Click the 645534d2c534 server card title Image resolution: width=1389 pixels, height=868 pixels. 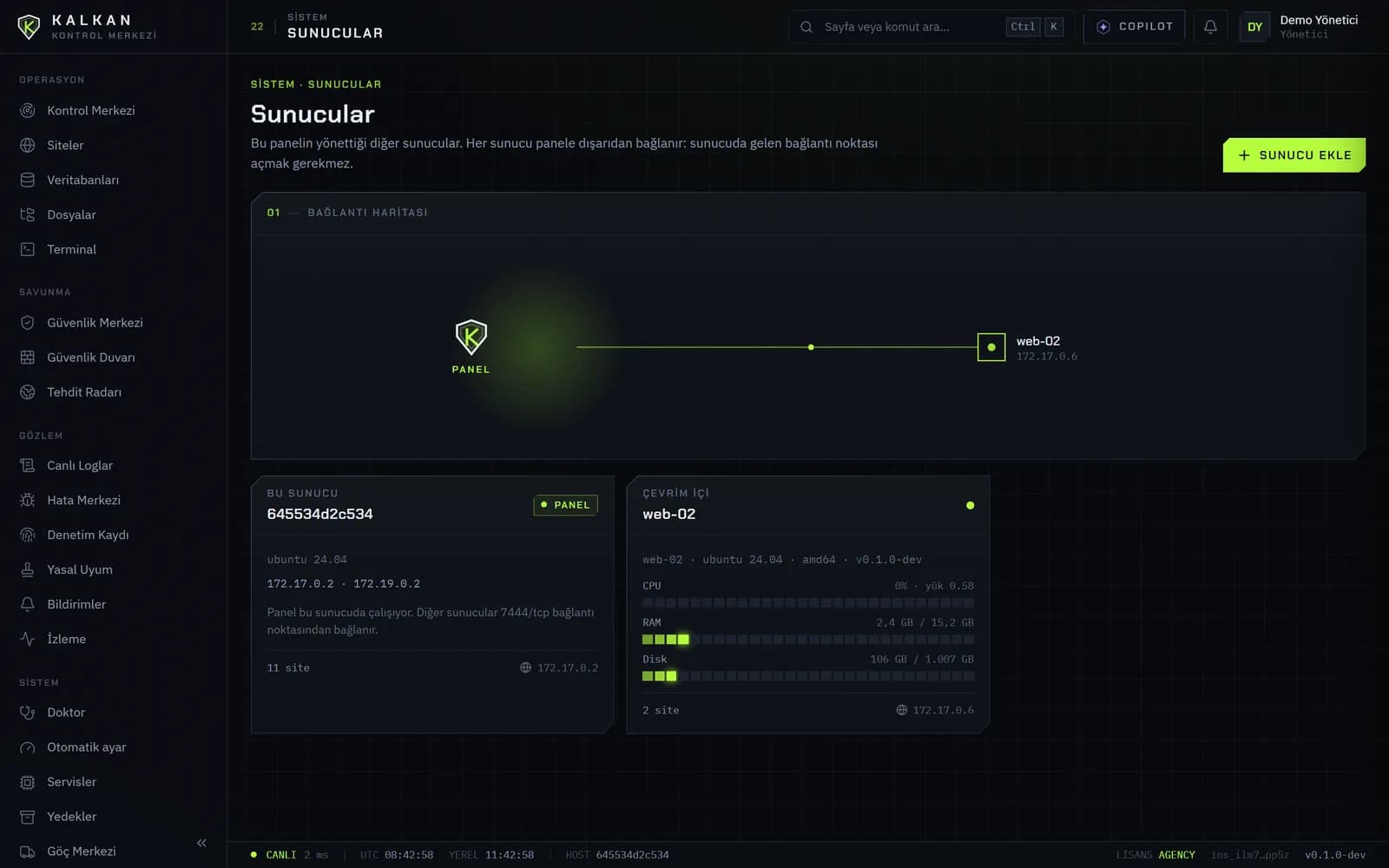coord(319,514)
